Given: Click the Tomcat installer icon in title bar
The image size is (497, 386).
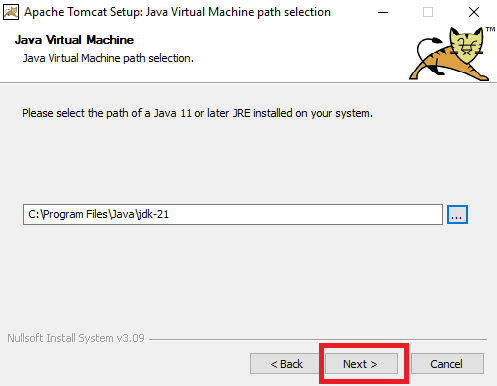Looking at the screenshot, I should coord(11,12).
